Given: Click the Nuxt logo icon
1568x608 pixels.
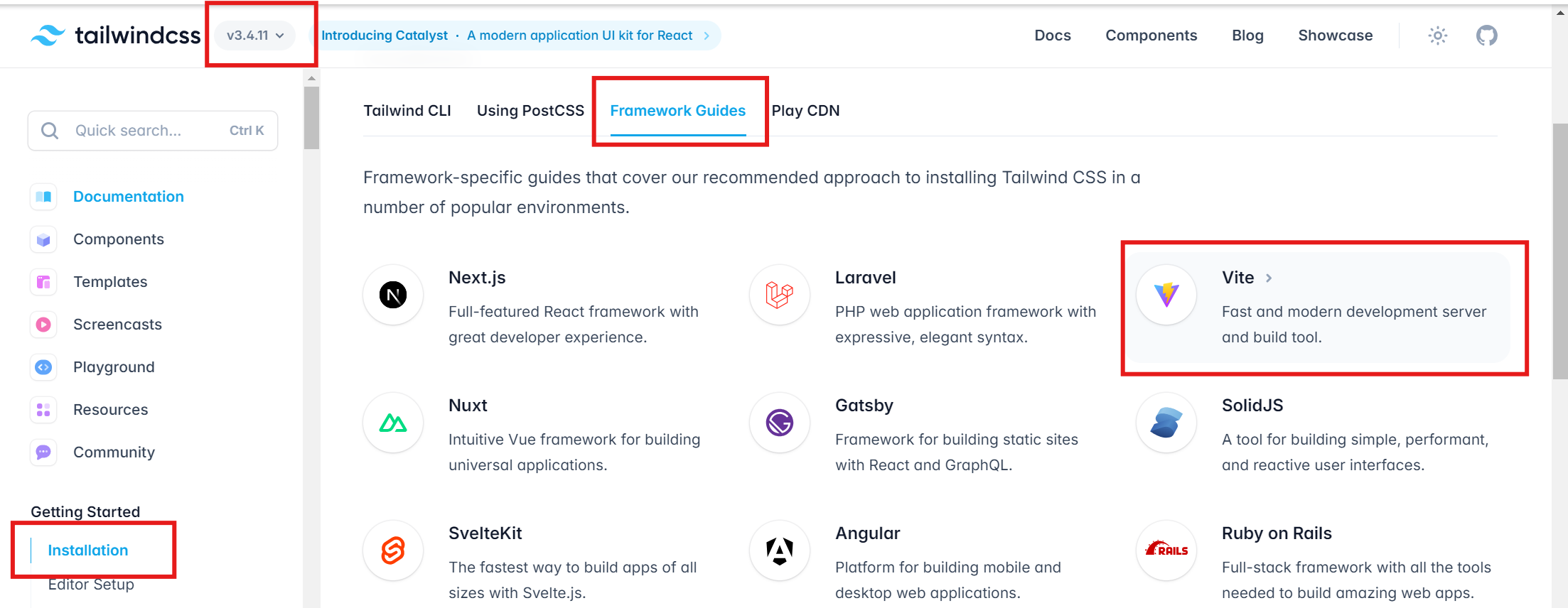Looking at the screenshot, I should coord(393,423).
